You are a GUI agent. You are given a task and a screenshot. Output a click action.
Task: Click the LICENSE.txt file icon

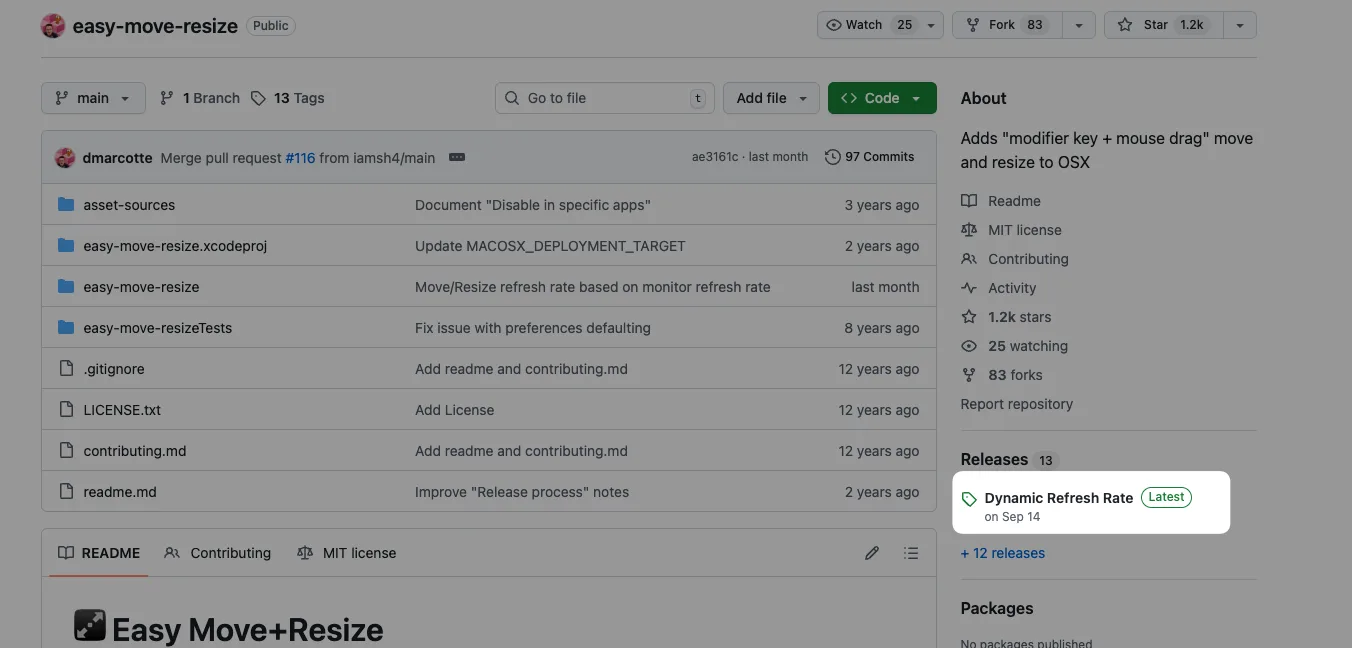tap(66, 410)
